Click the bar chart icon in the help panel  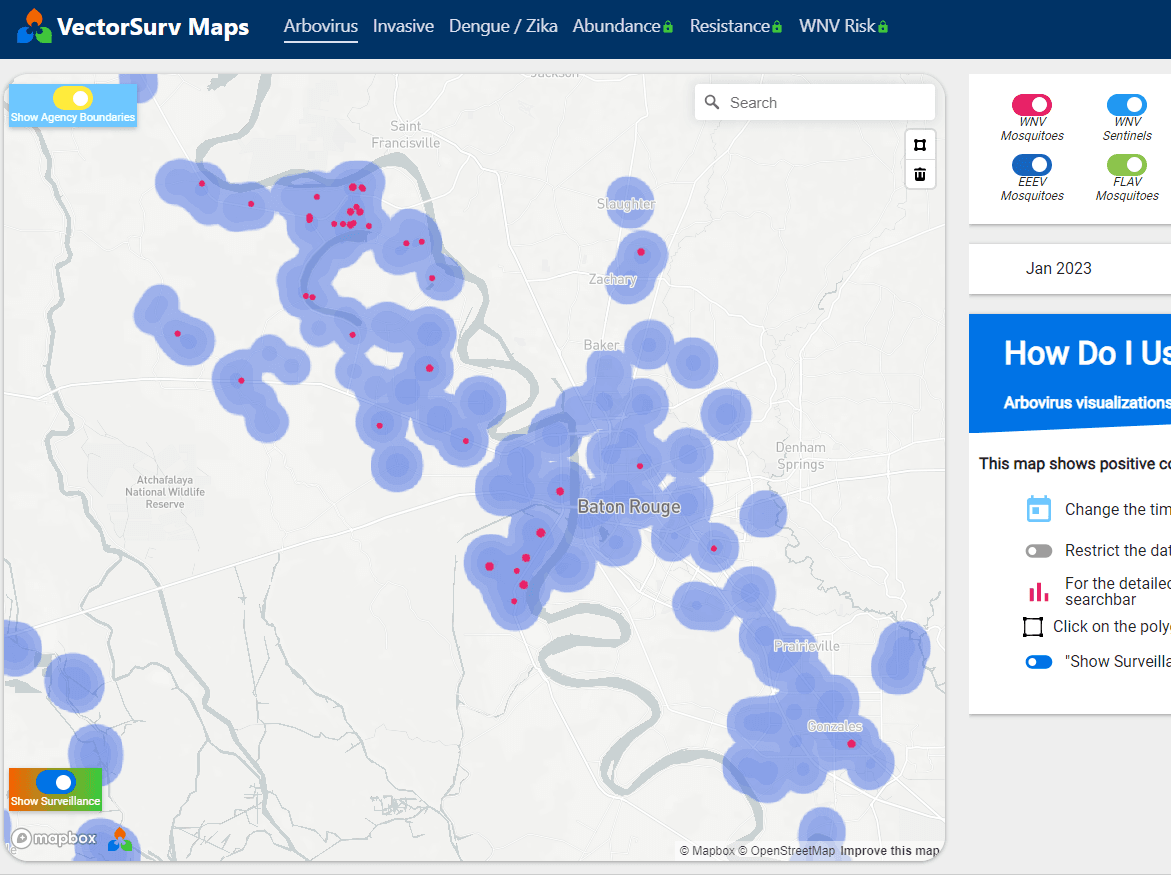[1039, 590]
